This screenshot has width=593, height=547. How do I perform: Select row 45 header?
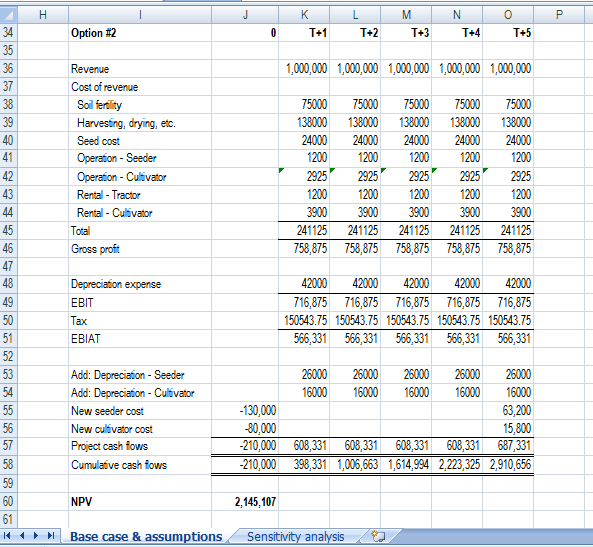point(8,230)
